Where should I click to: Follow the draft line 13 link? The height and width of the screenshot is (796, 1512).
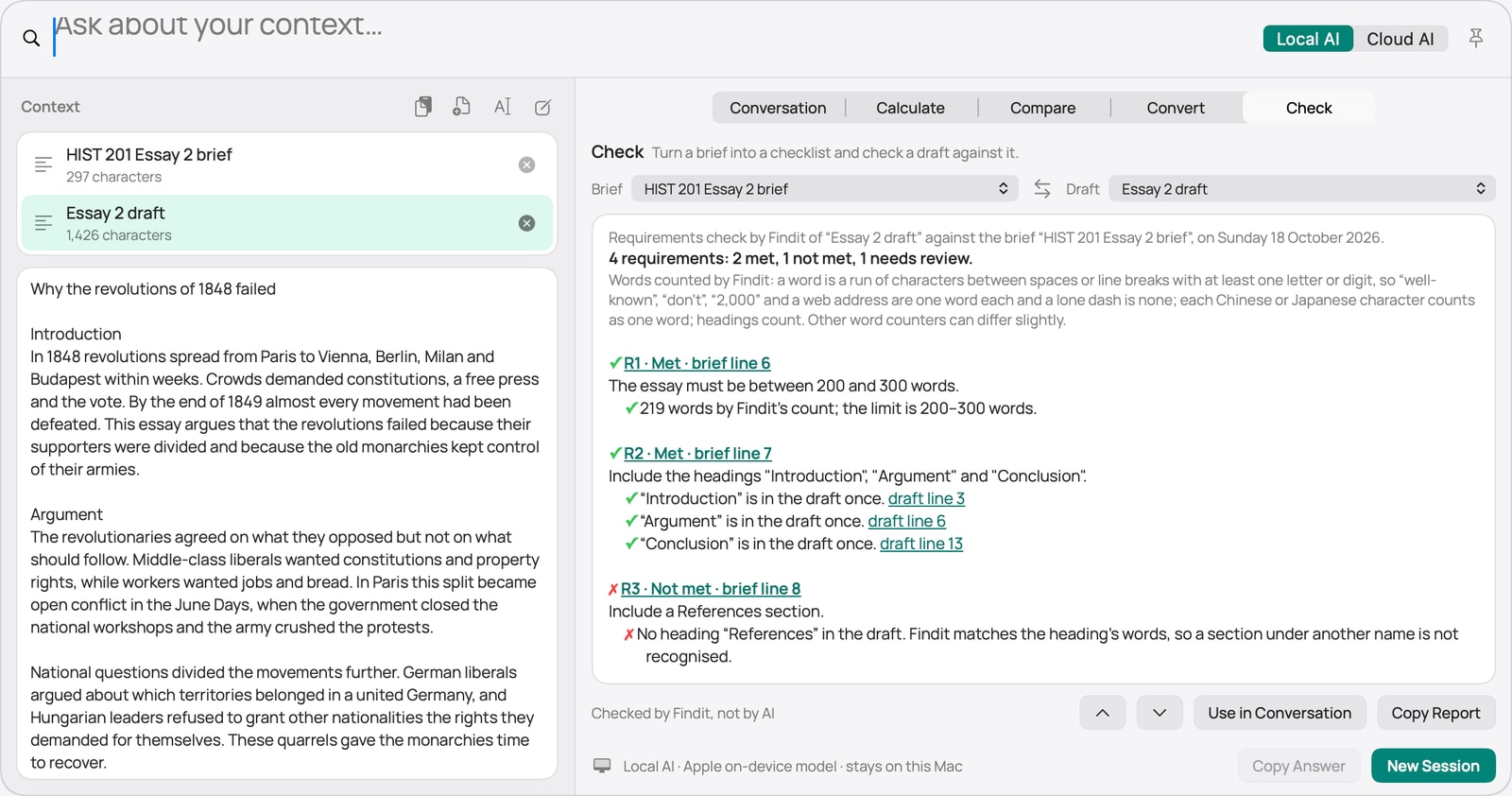921,544
